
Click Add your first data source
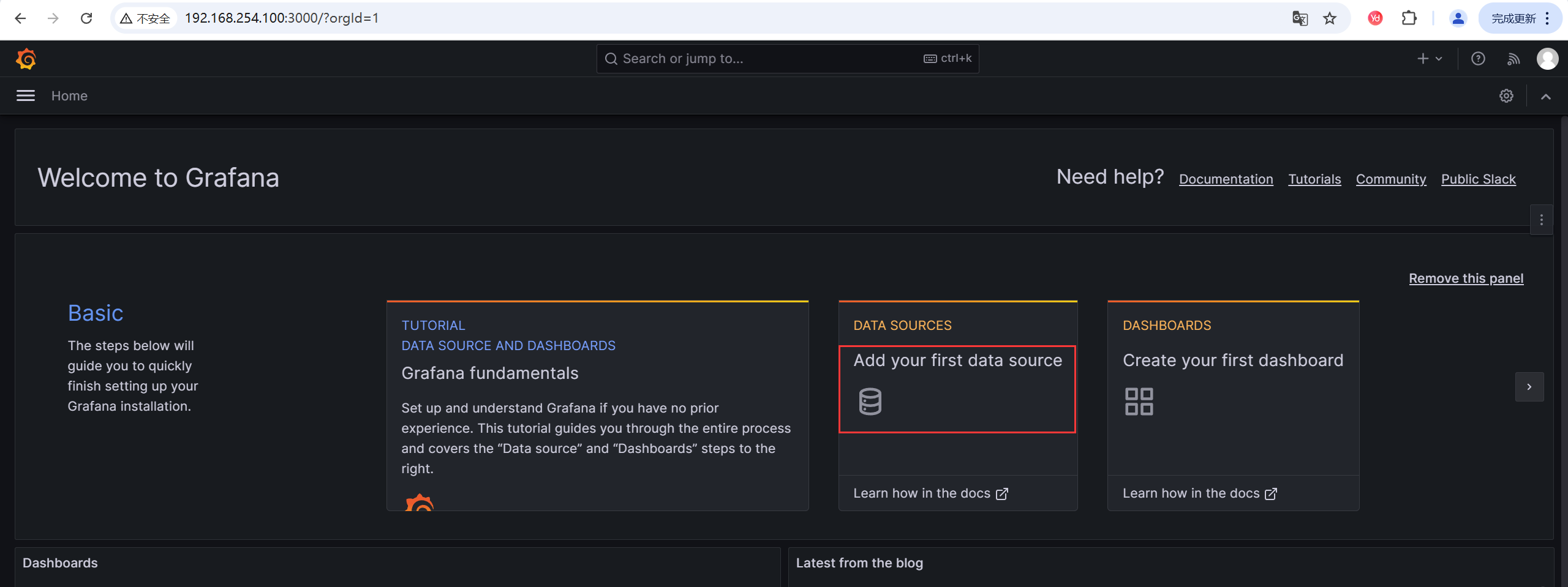(957, 360)
